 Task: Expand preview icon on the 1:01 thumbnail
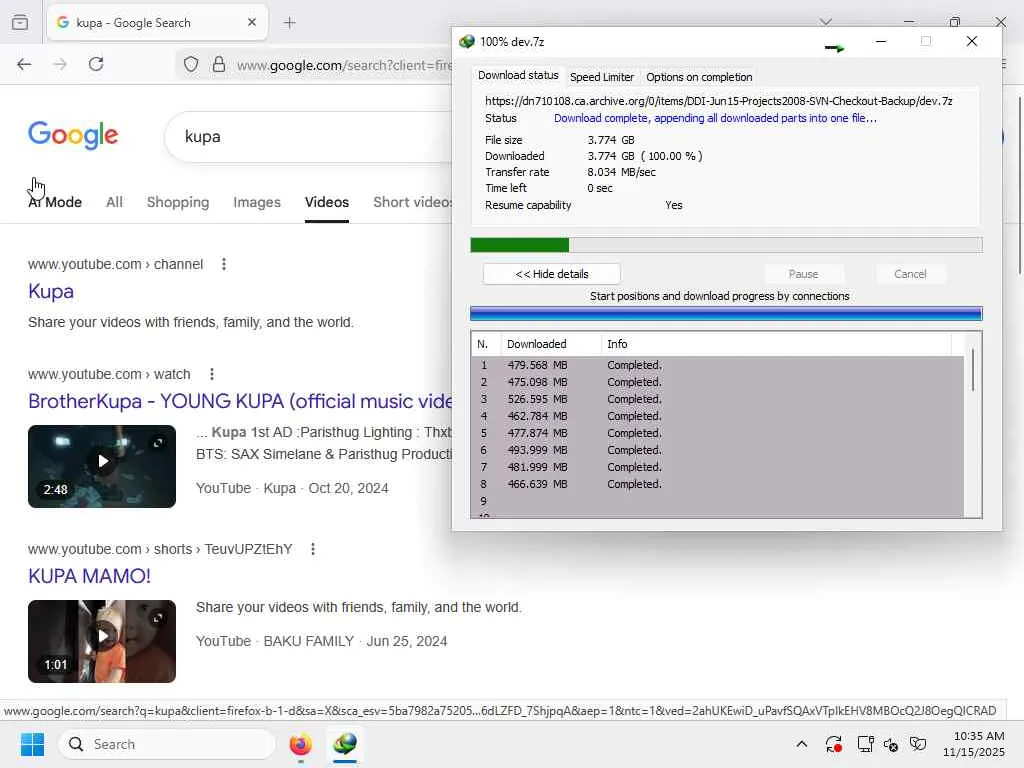pos(158,618)
